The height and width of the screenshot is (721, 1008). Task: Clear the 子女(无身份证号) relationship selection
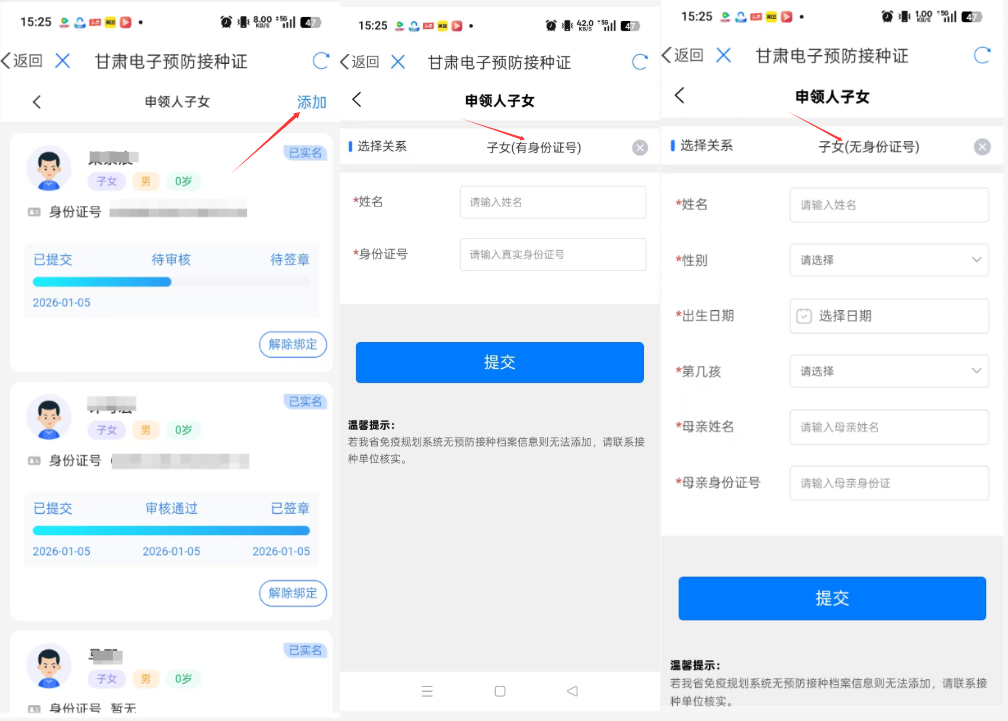982,147
